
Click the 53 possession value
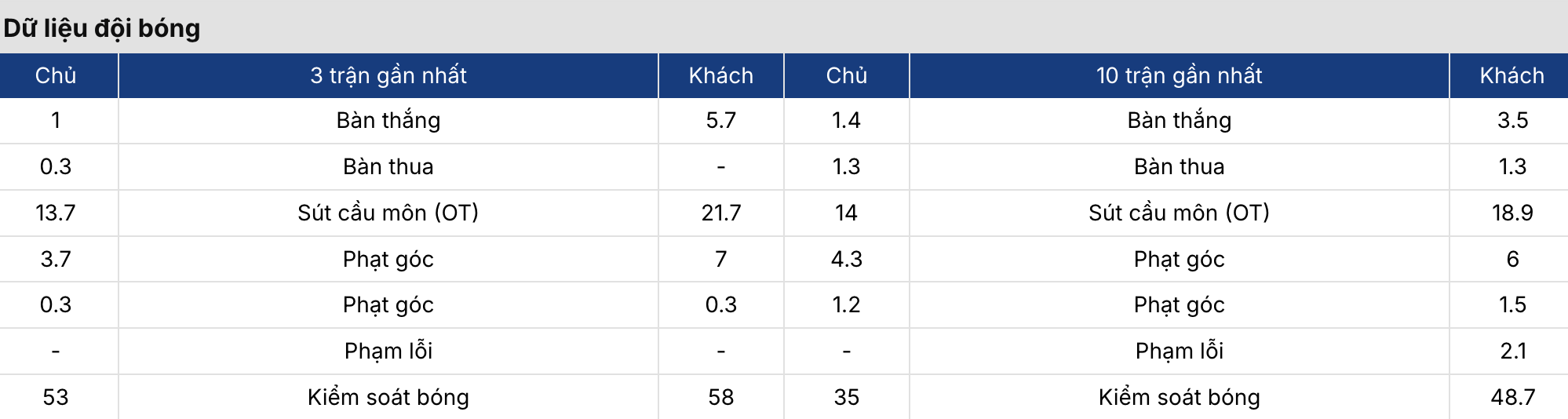coord(56,397)
